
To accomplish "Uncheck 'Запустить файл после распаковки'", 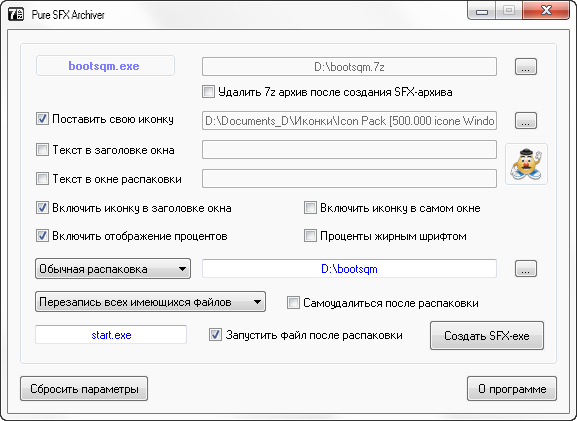I will 215,335.
